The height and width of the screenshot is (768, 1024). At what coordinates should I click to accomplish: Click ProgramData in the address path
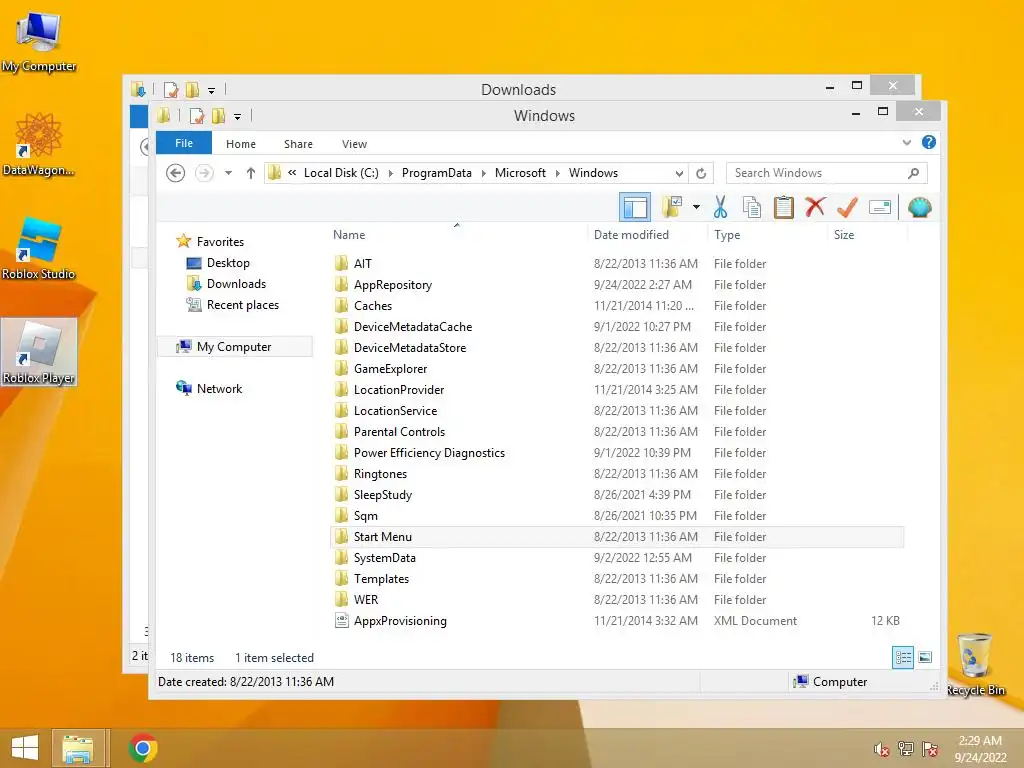point(436,173)
